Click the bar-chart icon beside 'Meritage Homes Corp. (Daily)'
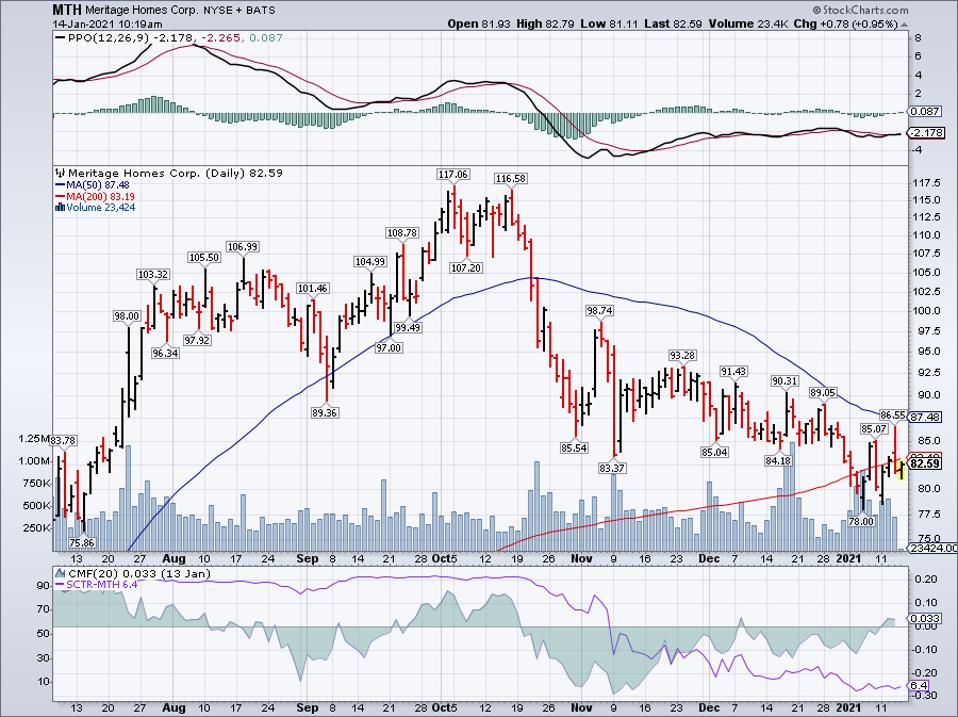 click(60, 173)
